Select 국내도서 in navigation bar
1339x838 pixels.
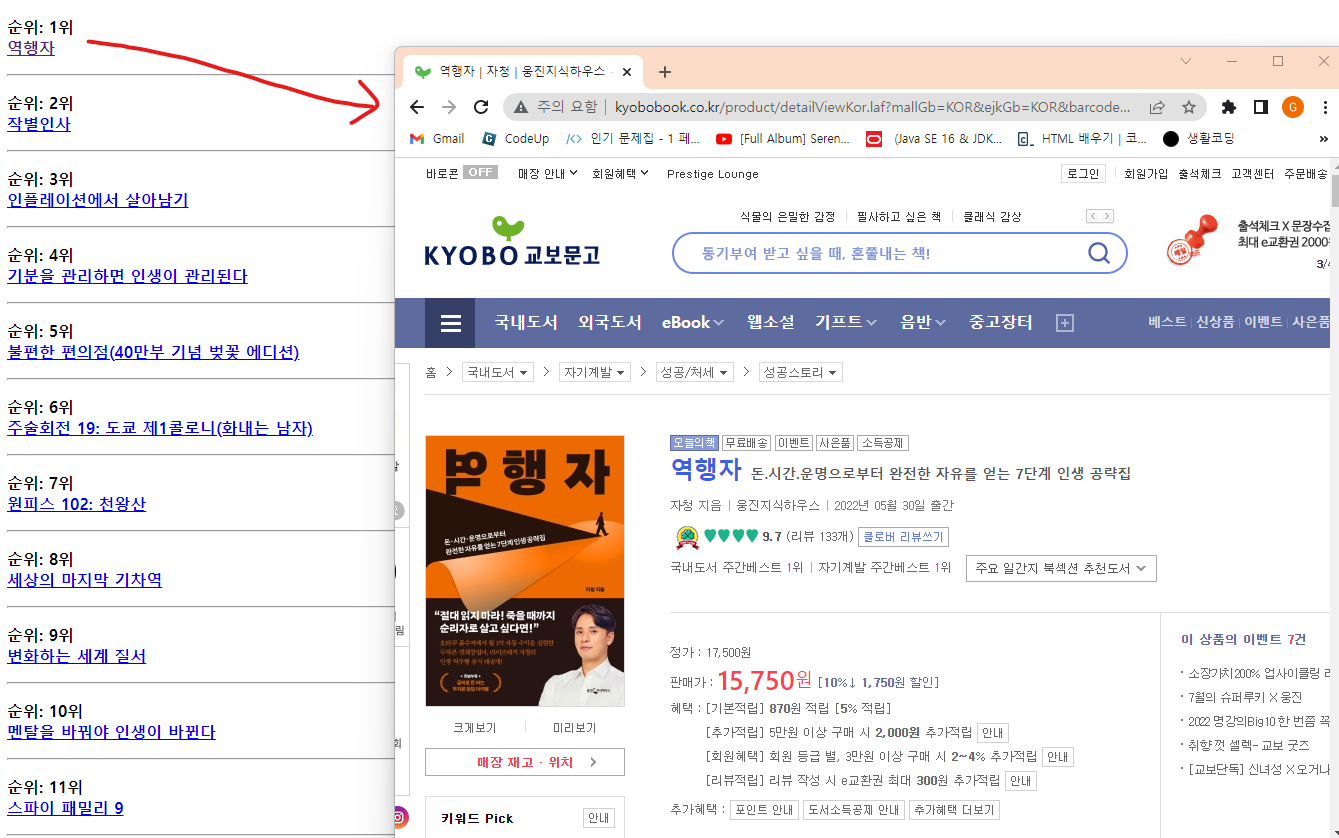point(526,322)
